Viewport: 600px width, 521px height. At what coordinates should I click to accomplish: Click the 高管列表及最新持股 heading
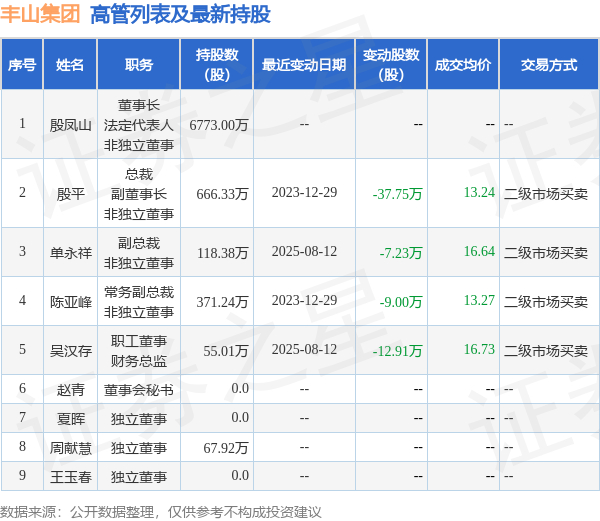(180, 15)
